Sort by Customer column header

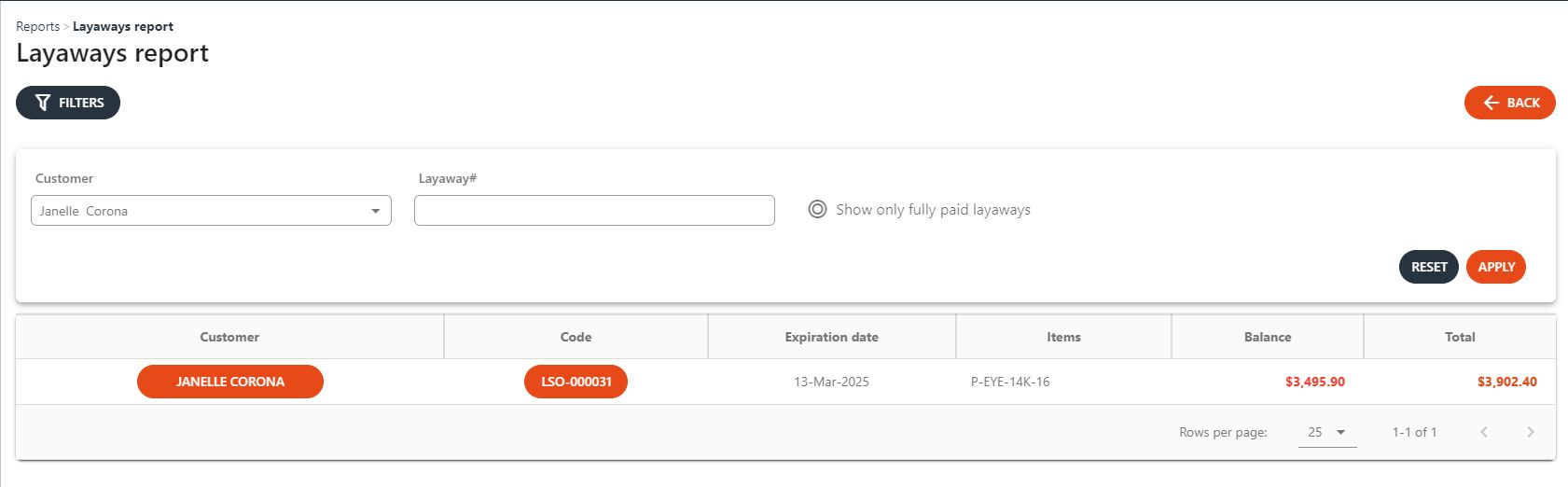coord(229,337)
